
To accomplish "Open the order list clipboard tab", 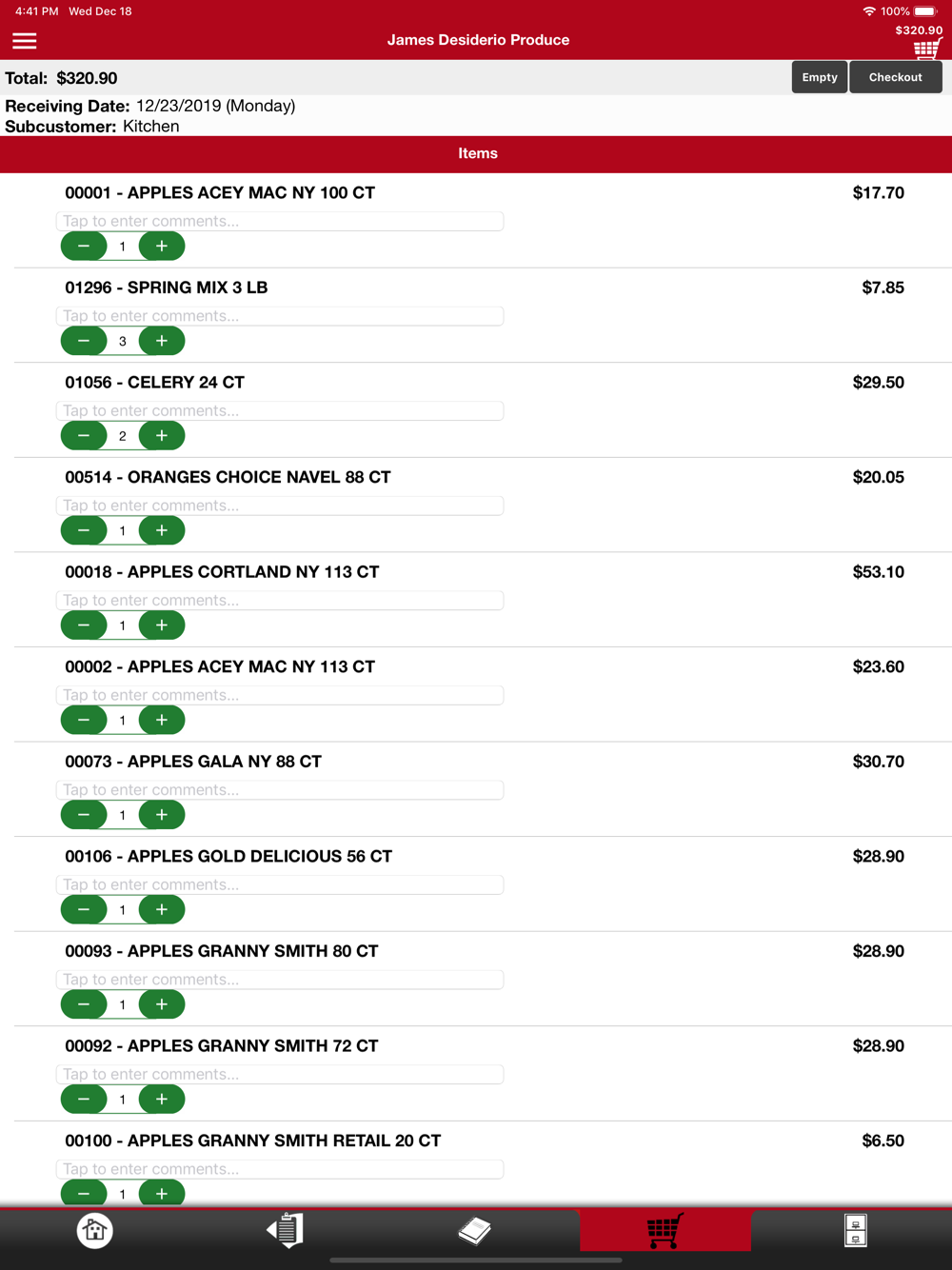I will (x=285, y=1230).
